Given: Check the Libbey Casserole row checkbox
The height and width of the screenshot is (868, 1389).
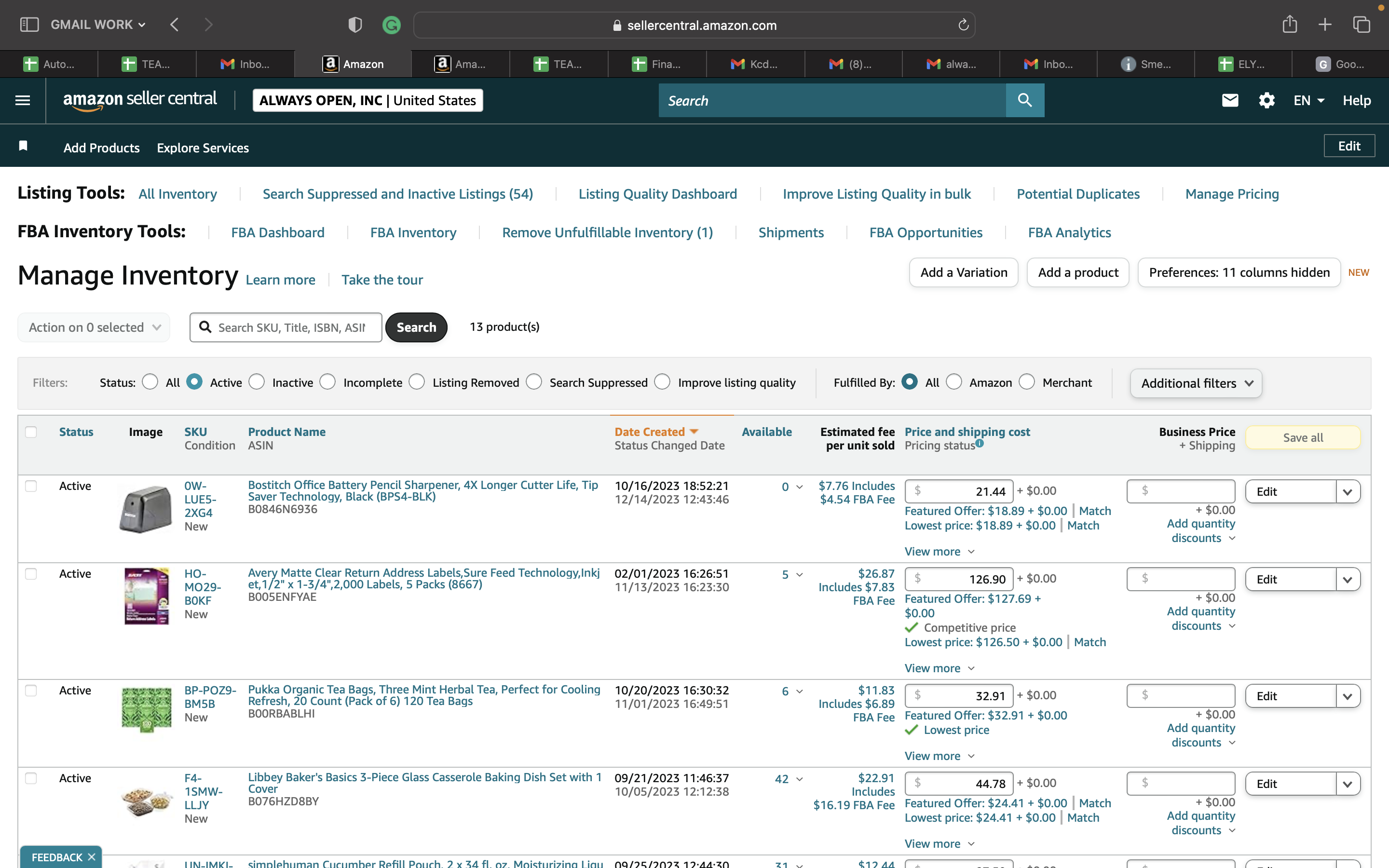Looking at the screenshot, I should [x=31, y=778].
